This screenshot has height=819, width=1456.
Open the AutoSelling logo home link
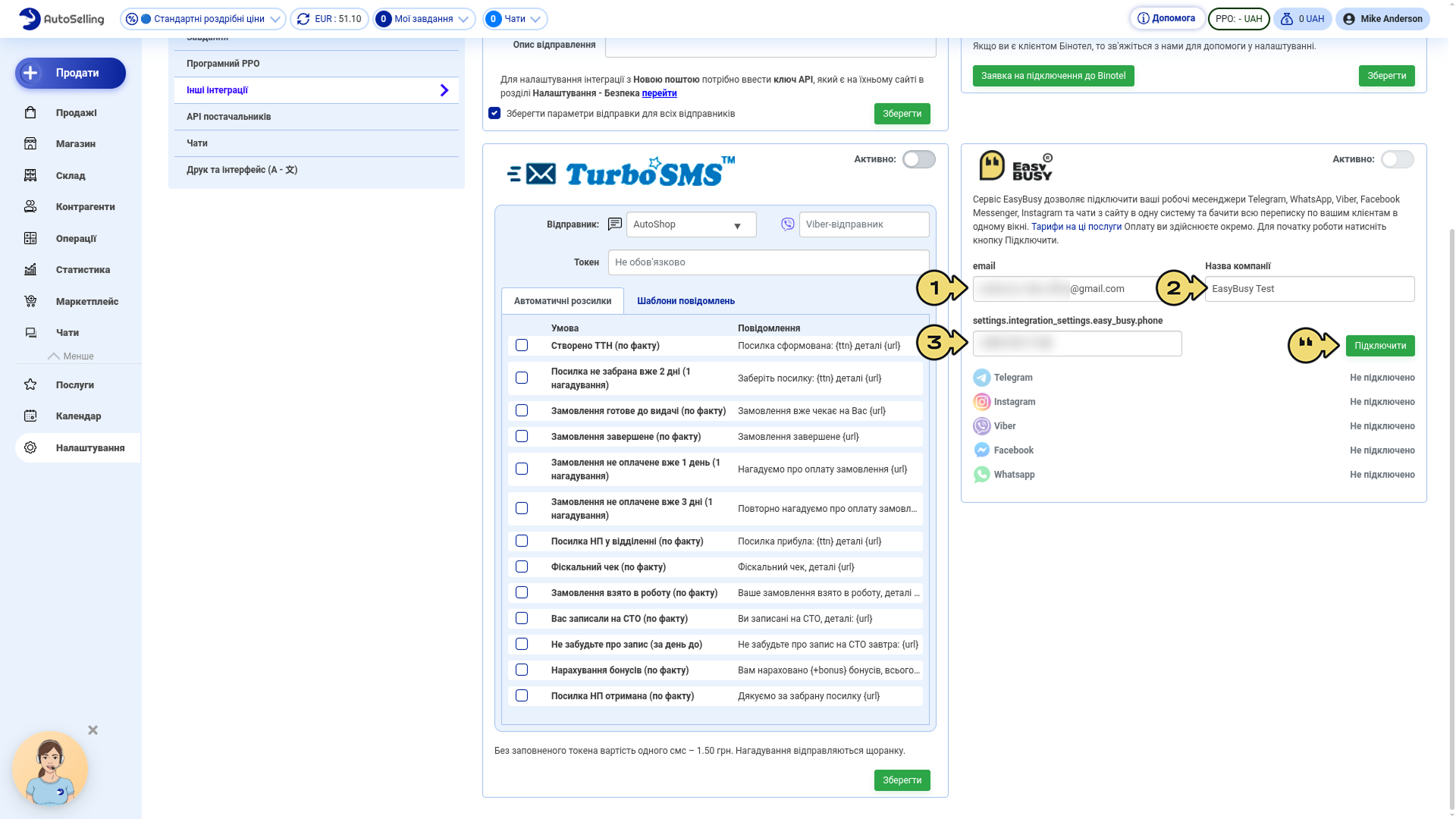coord(61,19)
